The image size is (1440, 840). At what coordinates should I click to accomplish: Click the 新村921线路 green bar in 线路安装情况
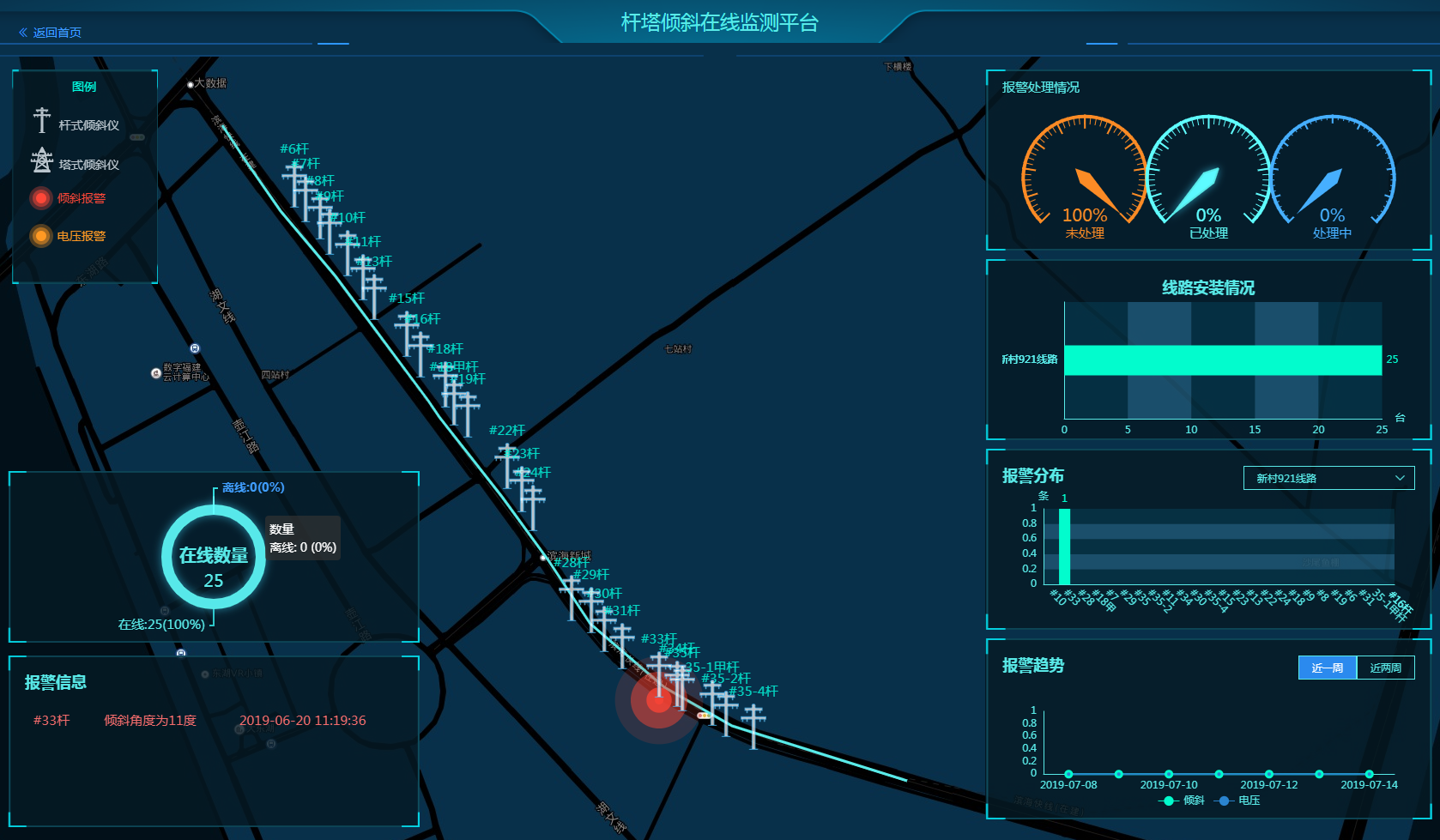point(1223,360)
